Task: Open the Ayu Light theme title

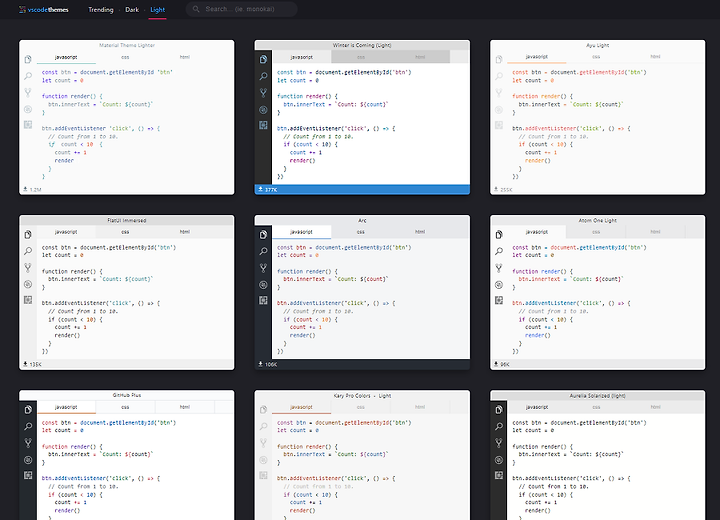Action: click(597, 45)
